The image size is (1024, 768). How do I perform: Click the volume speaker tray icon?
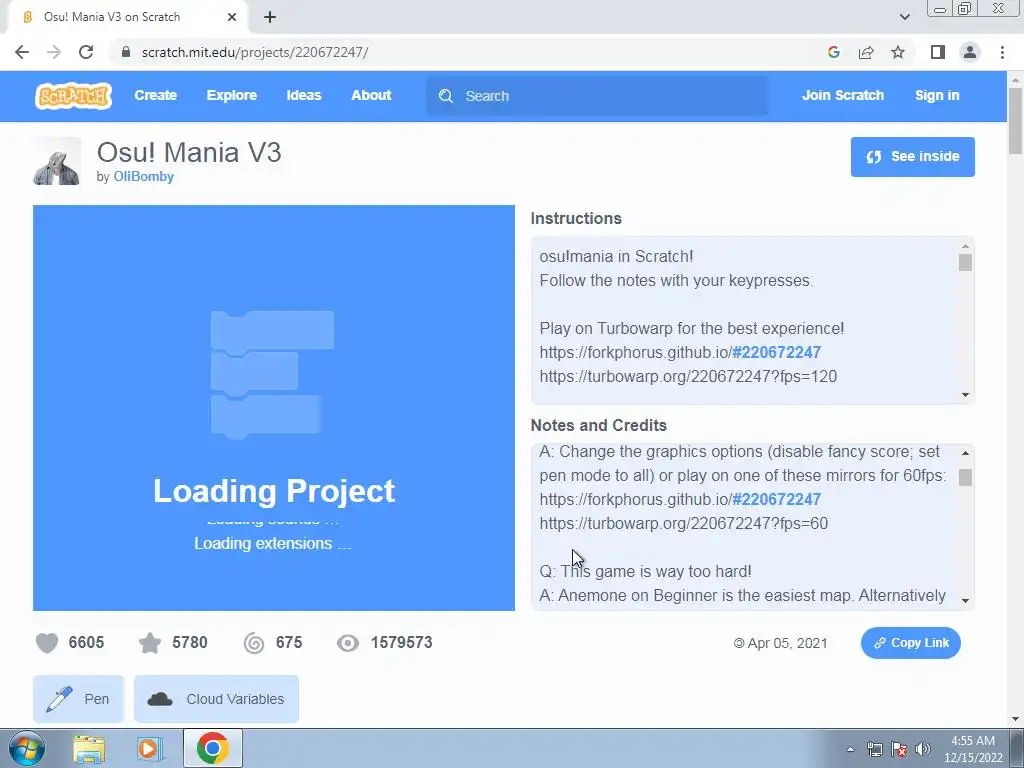pyautogui.click(x=923, y=749)
